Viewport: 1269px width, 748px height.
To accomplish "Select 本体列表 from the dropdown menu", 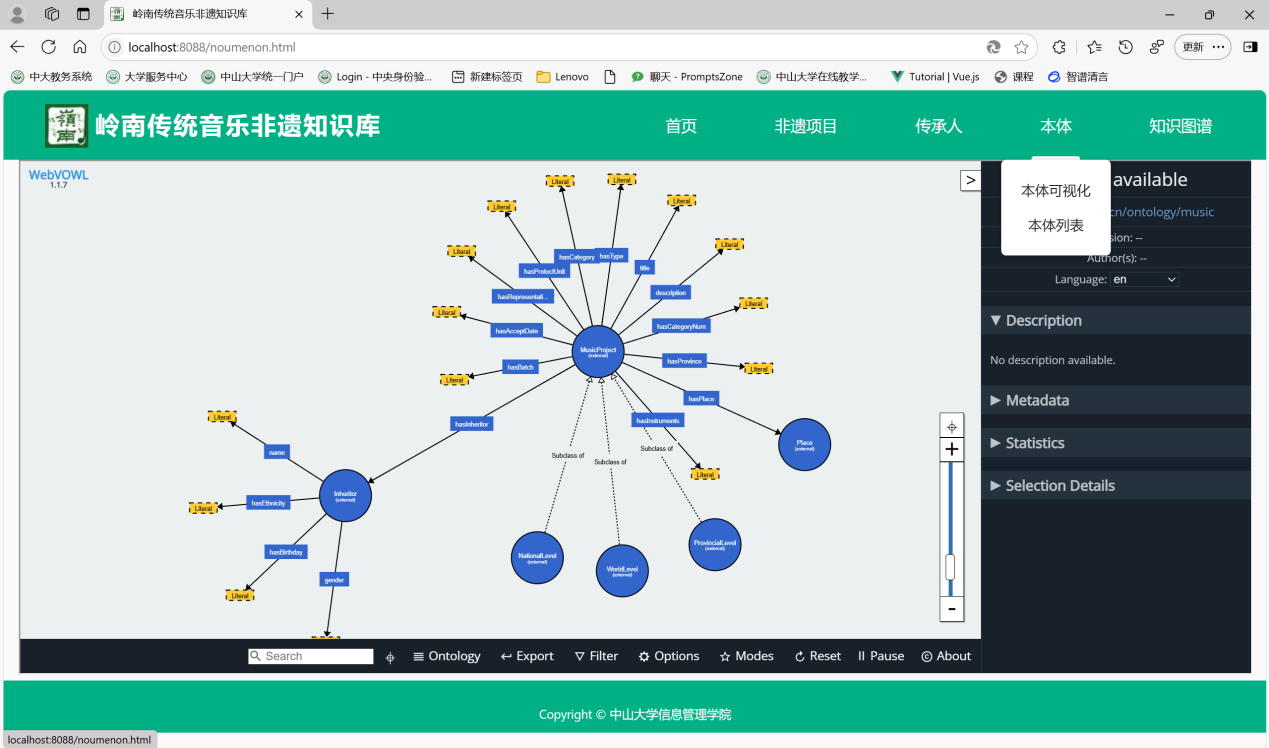I will point(1055,225).
